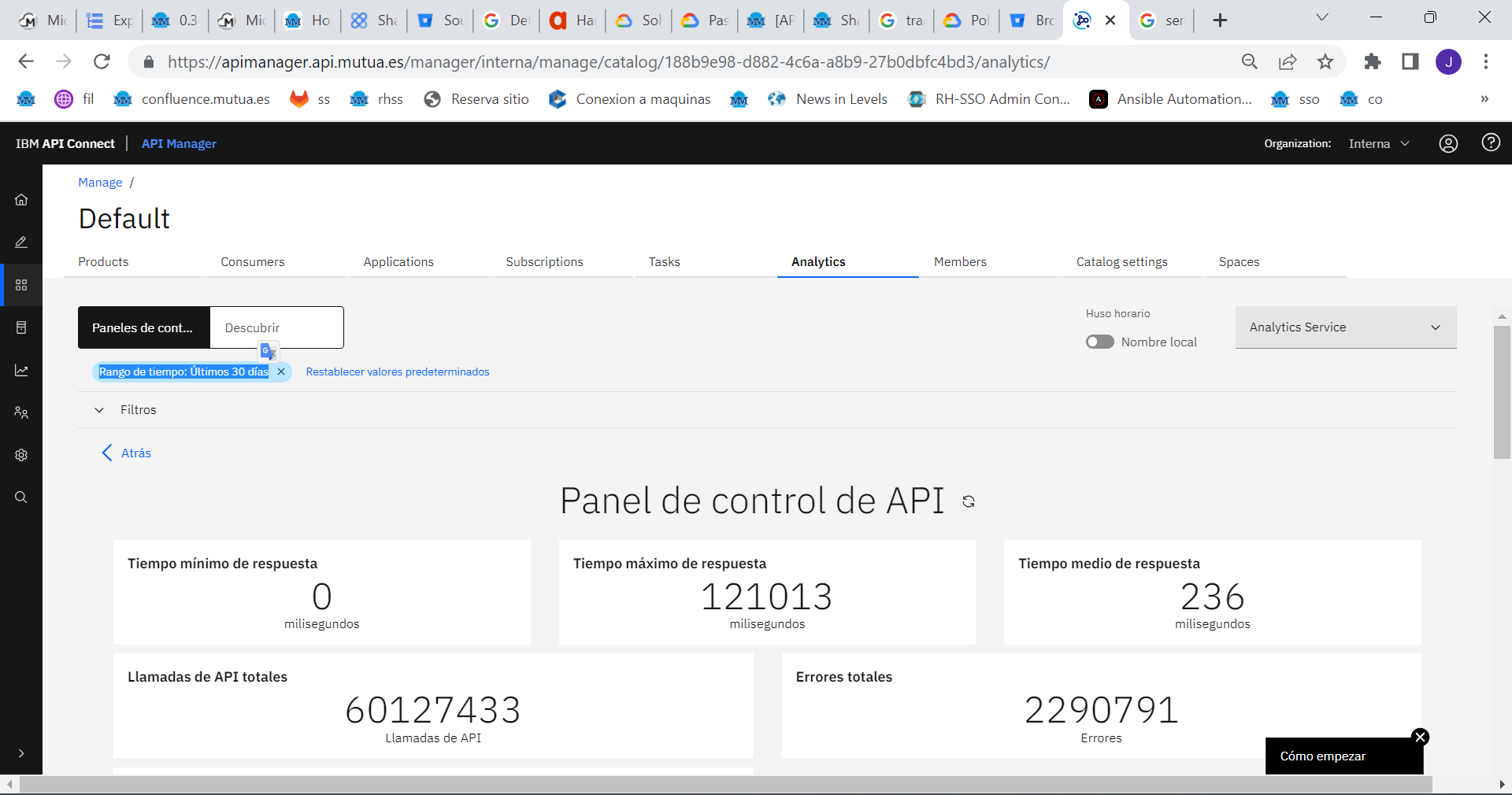Open the user profile icon in header
This screenshot has width=1512, height=795.
pos(1448,143)
